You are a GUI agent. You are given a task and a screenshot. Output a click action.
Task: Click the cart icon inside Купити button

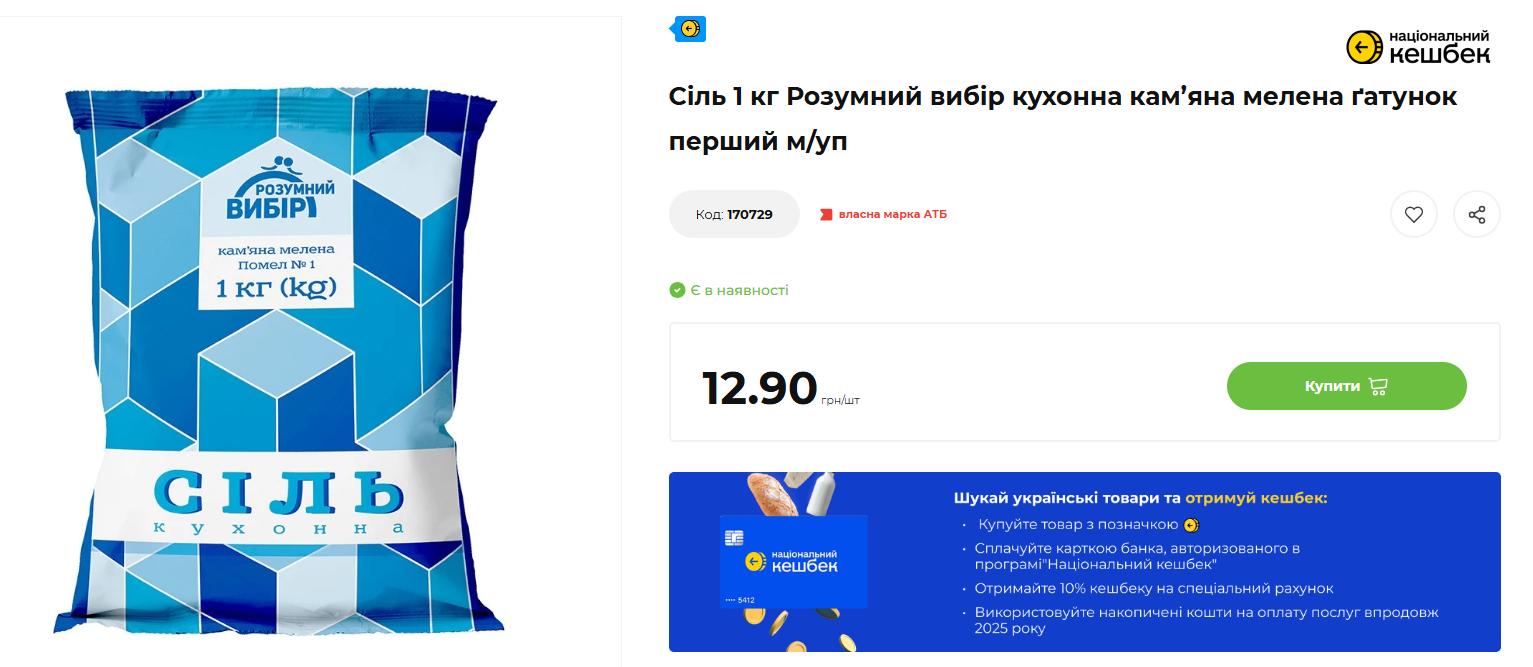click(x=1378, y=386)
